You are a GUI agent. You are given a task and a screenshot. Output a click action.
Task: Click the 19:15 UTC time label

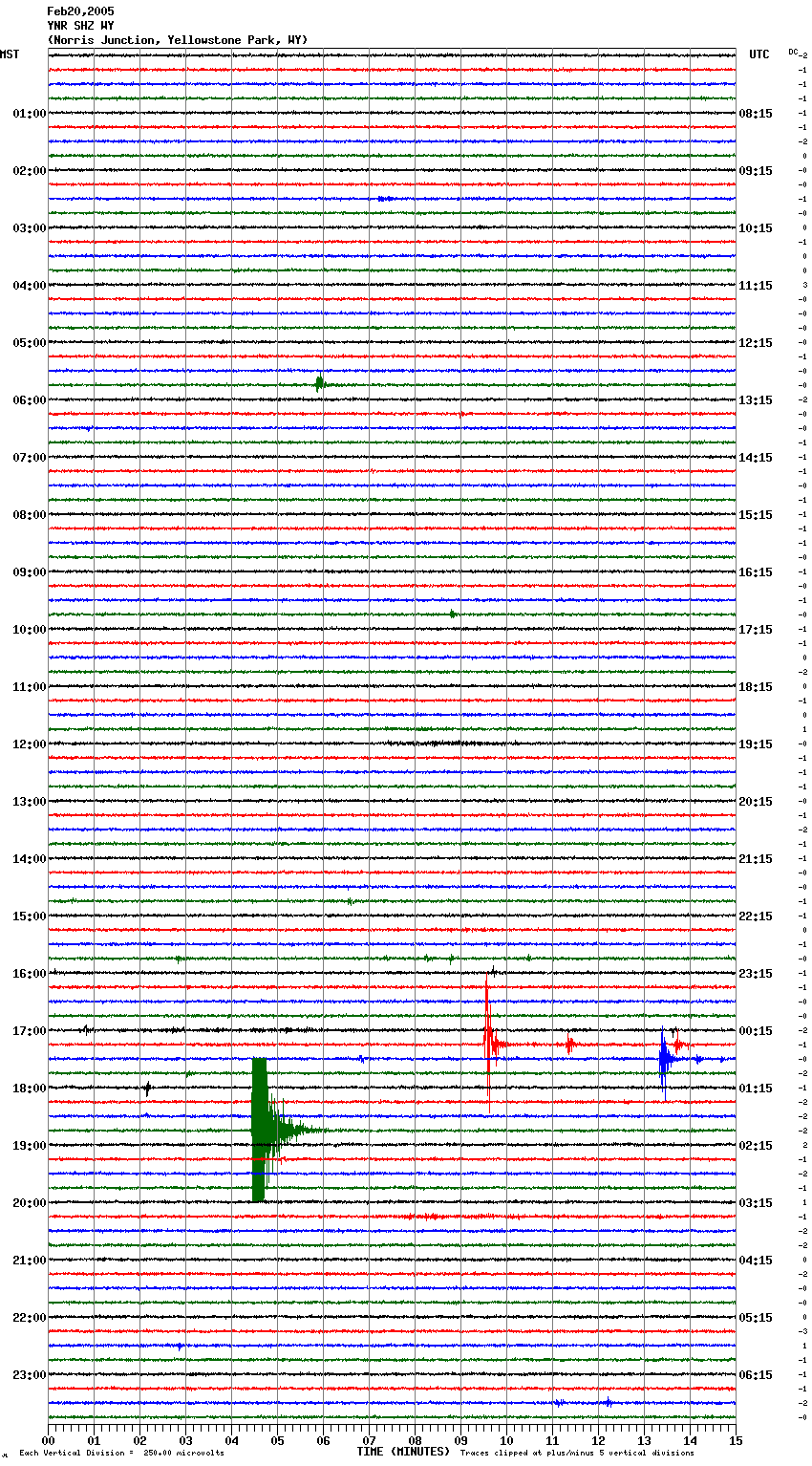(756, 744)
